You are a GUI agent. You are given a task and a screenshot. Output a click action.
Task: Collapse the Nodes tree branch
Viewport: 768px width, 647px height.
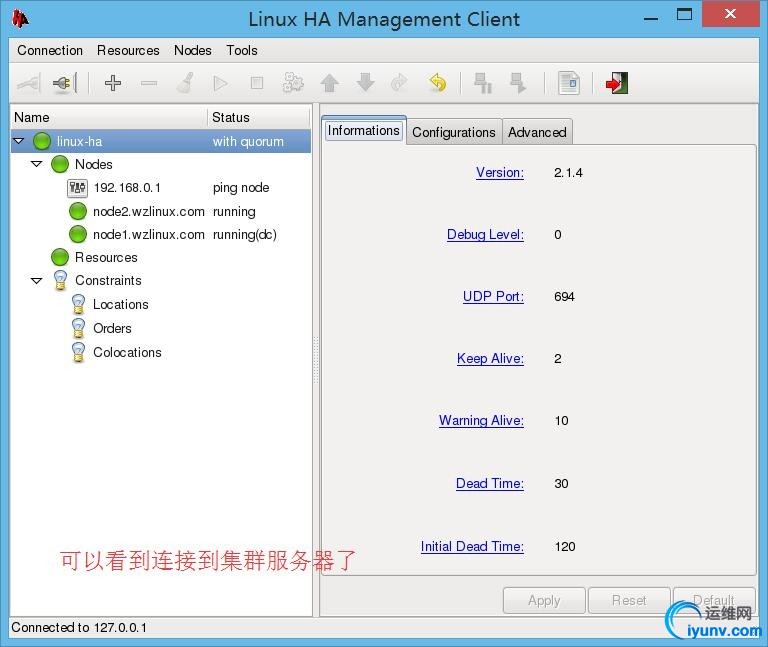pyautogui.click(x=36, y=164)
